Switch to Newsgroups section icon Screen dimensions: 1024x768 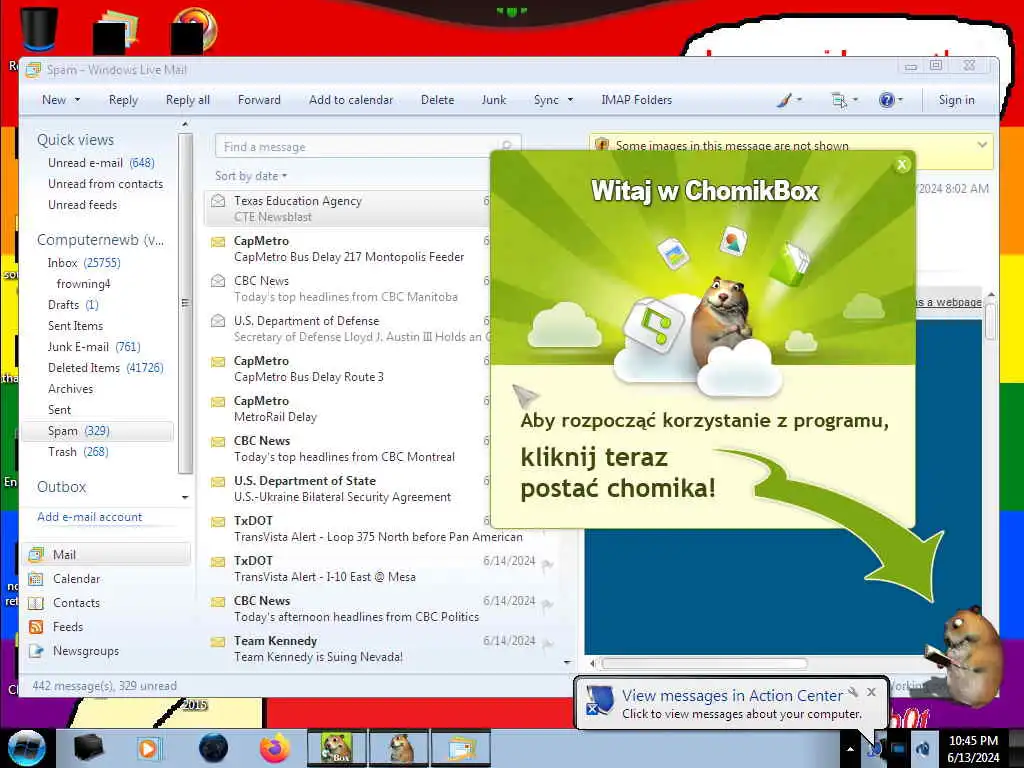pos(36,651)
